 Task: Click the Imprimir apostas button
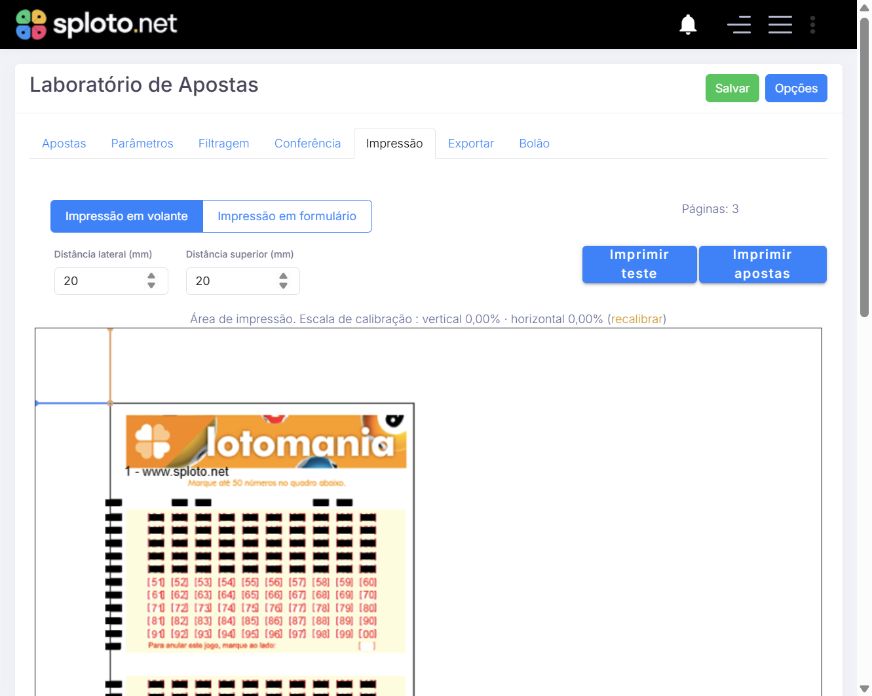pos(762,264)
